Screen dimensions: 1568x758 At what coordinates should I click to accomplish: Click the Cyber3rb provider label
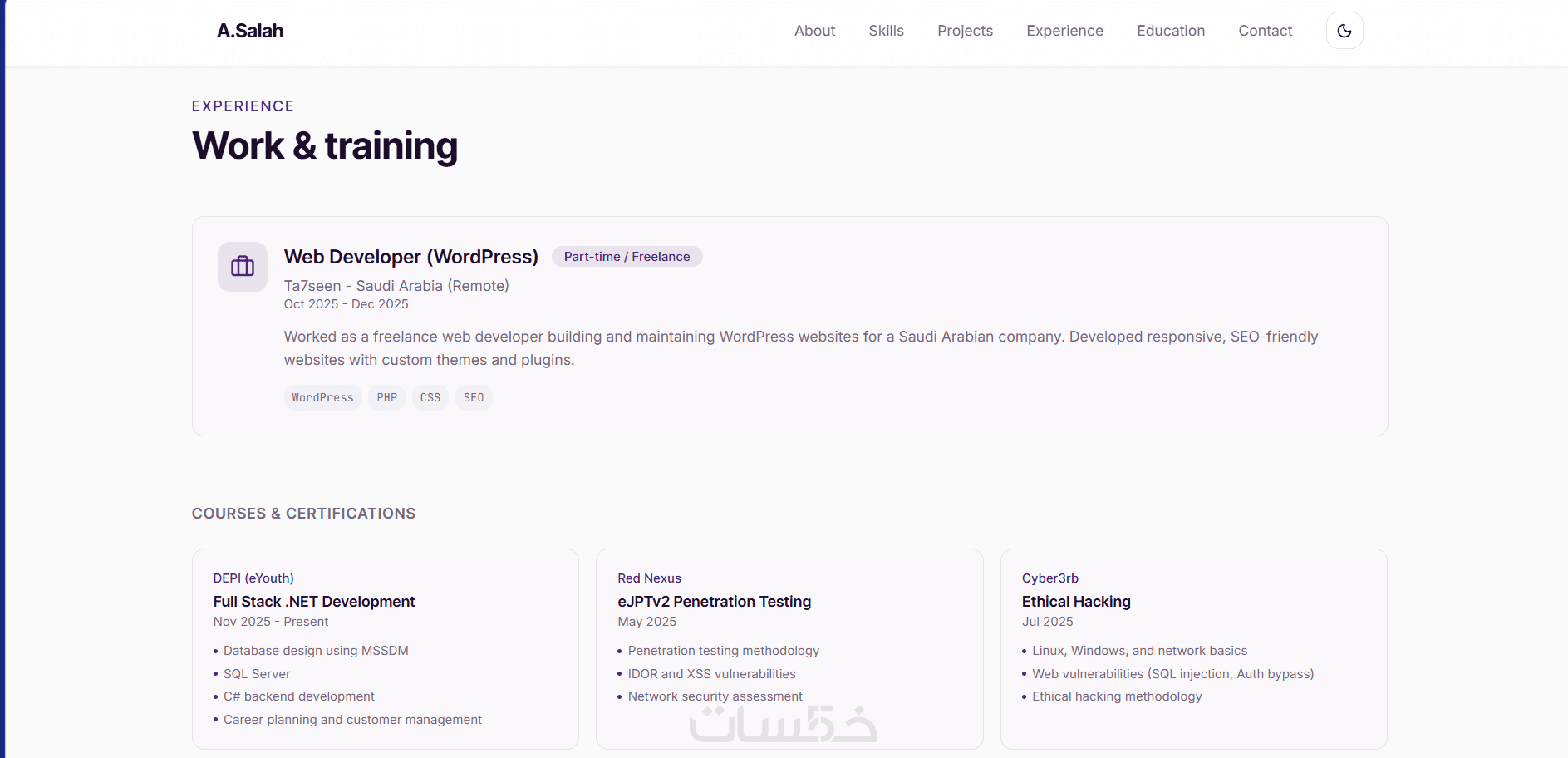click(1050, 578)
